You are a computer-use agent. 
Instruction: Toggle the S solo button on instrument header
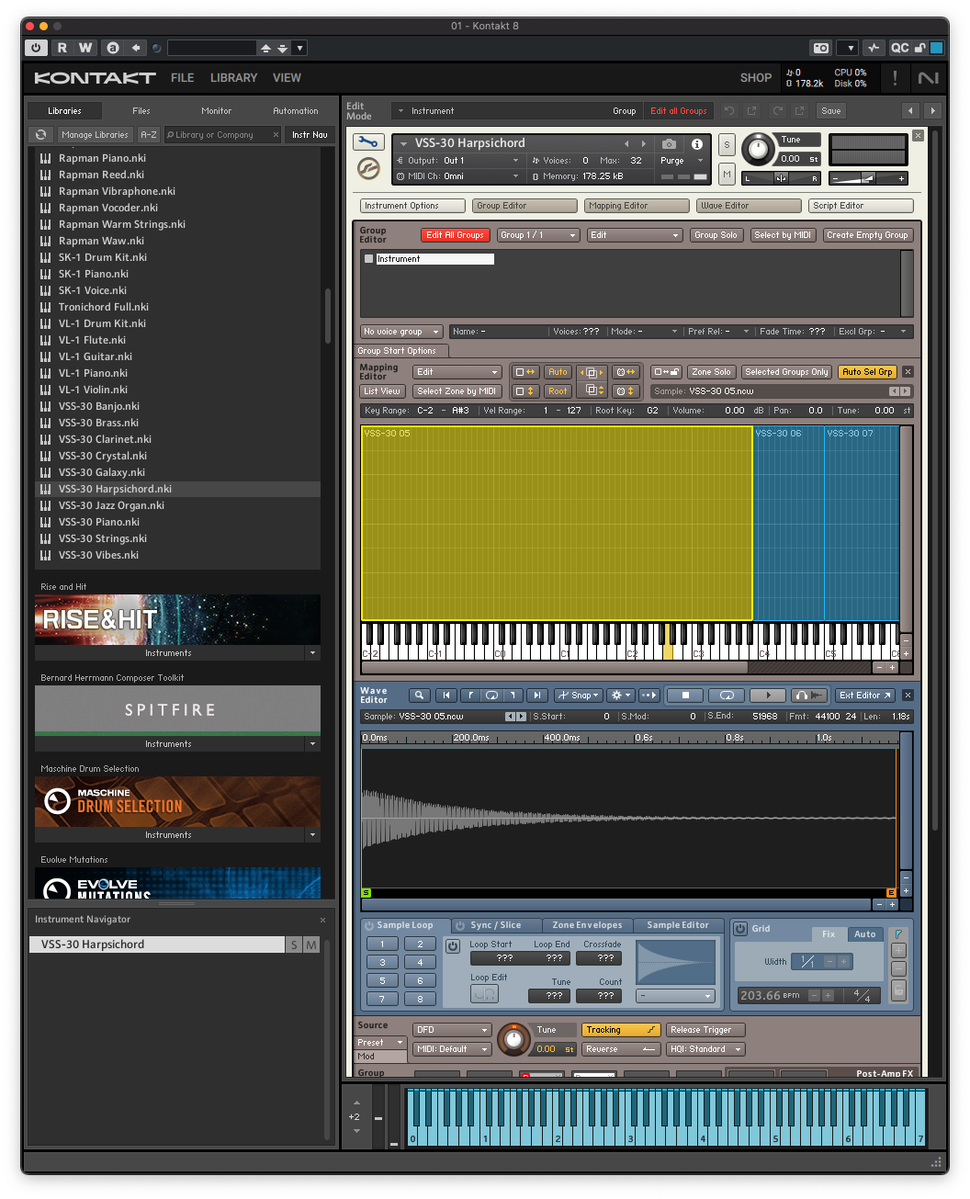click(x=727, y=145)
